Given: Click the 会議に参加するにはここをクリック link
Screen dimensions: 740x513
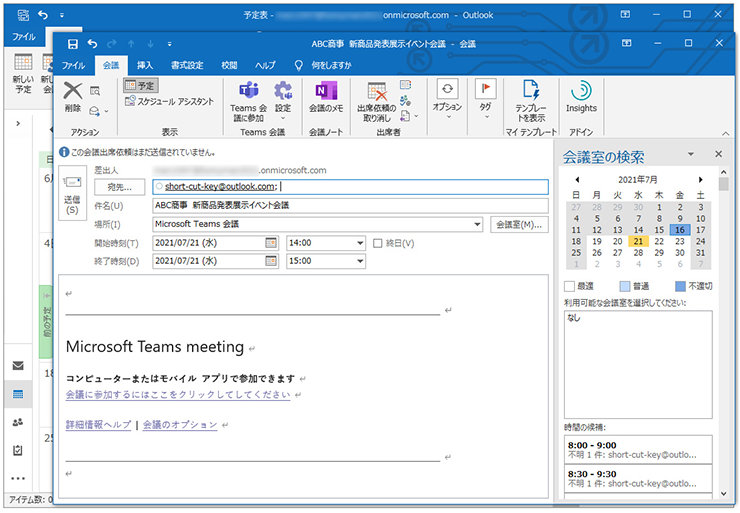Looking at the screenshot, I should click(178, 395).
